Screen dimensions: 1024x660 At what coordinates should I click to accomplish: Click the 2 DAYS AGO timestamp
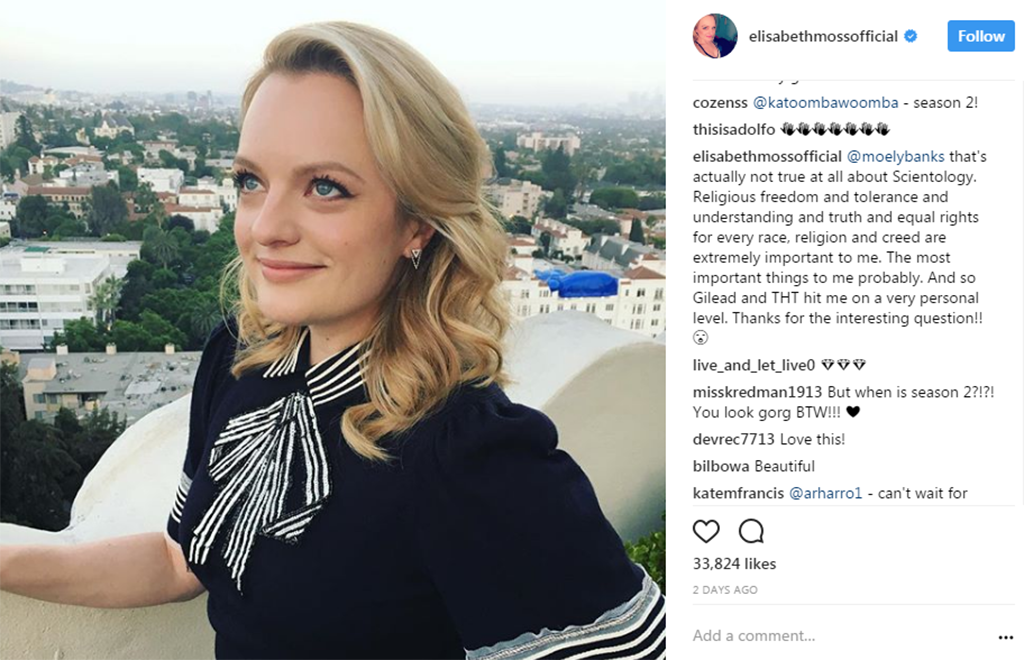(x=725, y=589)
